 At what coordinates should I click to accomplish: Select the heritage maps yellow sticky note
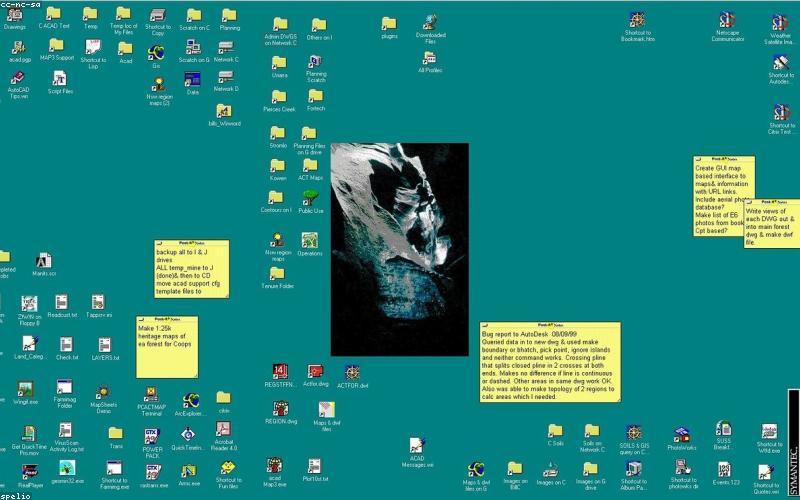coord(167,347)
